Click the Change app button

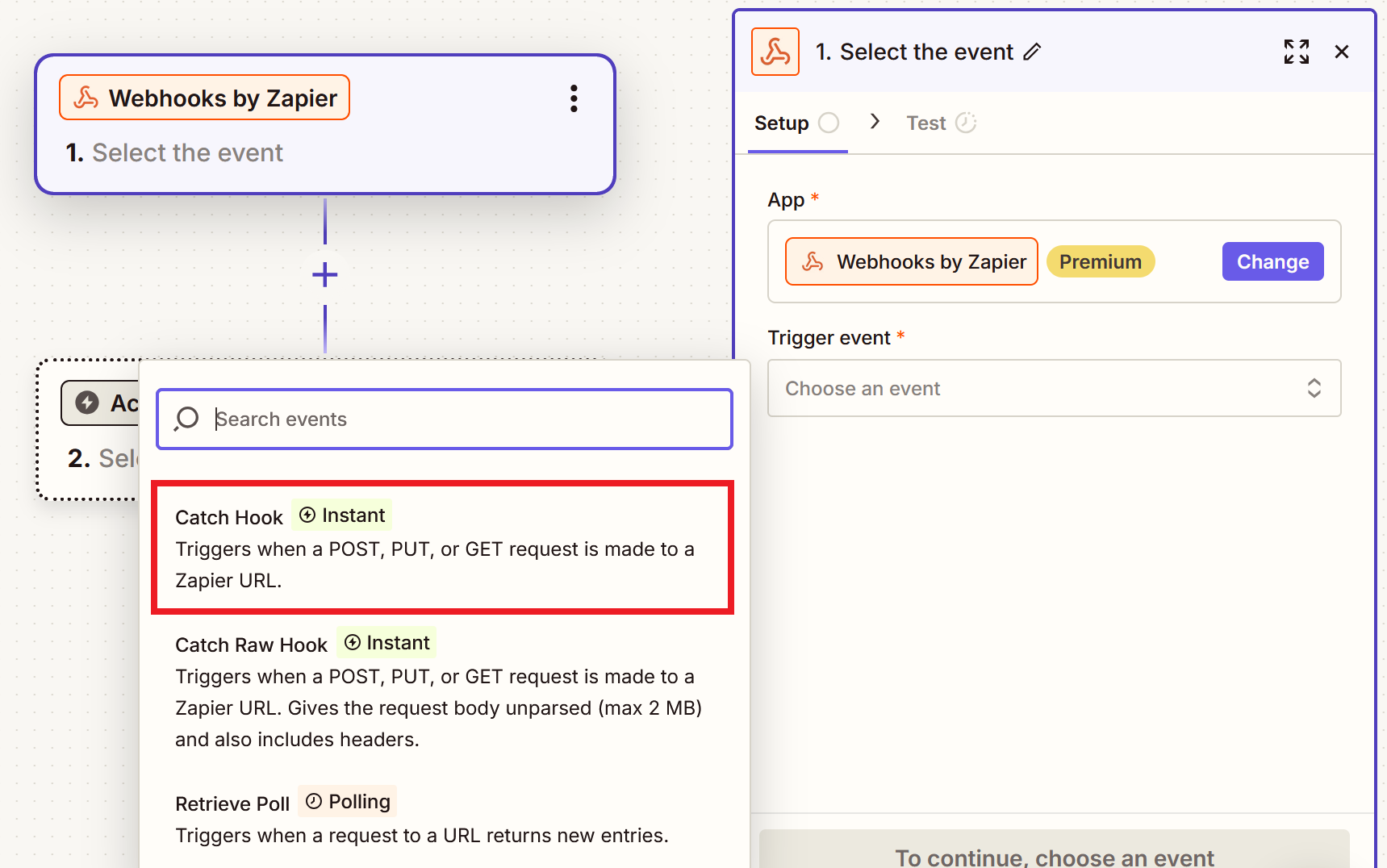tap(1272, 261)
